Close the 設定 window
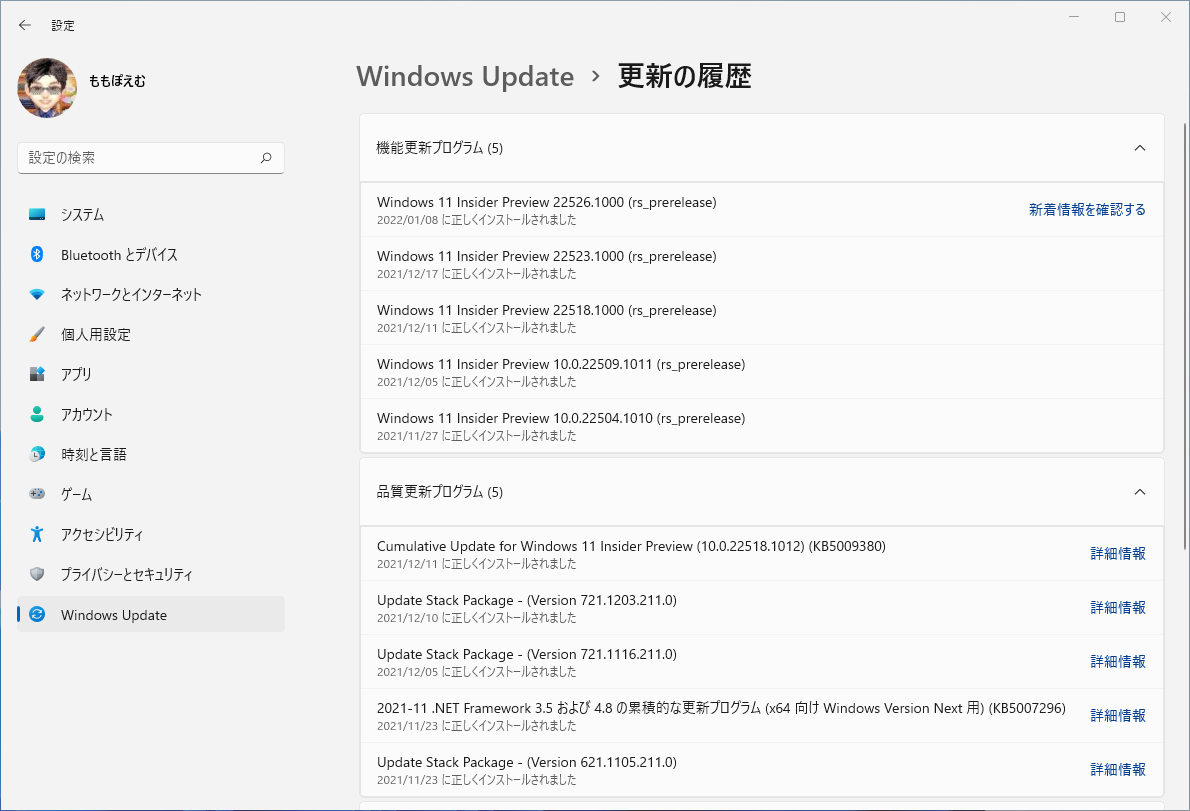This screenshot has width=1190, height=811. pyautogui.click(x=1166, y=17)
